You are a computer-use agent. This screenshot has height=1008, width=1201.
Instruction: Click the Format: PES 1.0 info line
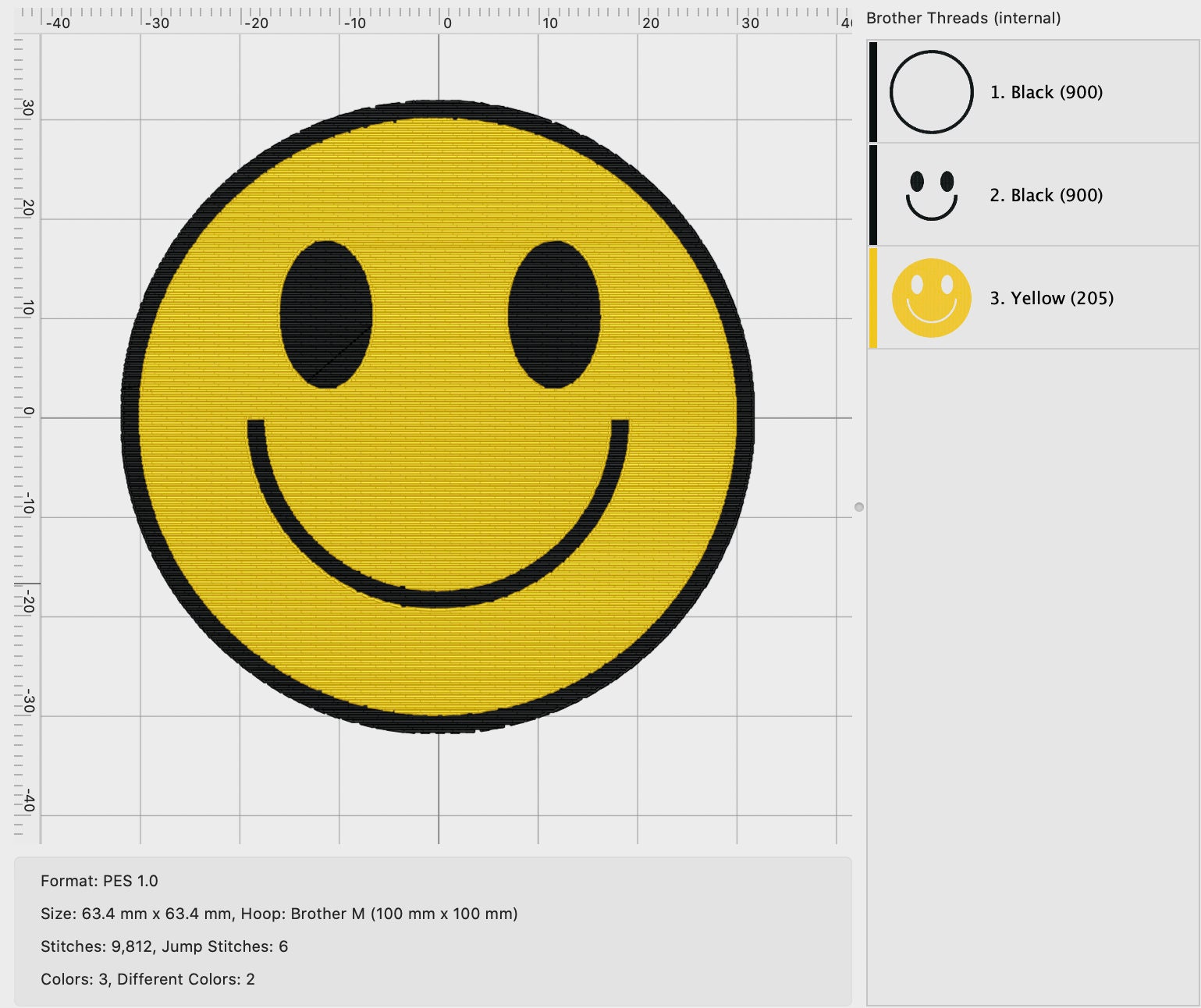coord(99,881)
